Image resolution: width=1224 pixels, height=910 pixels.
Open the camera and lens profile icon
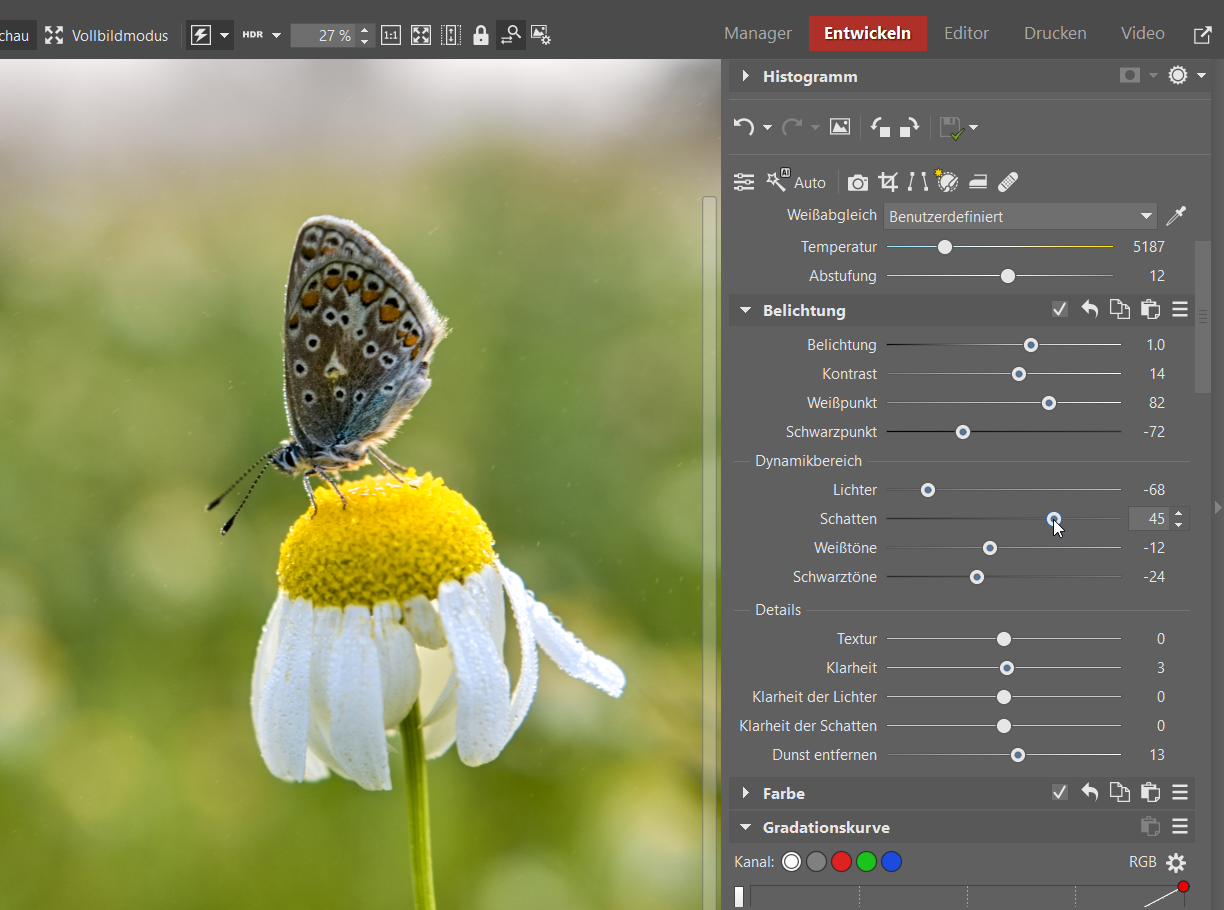point(857,182)
